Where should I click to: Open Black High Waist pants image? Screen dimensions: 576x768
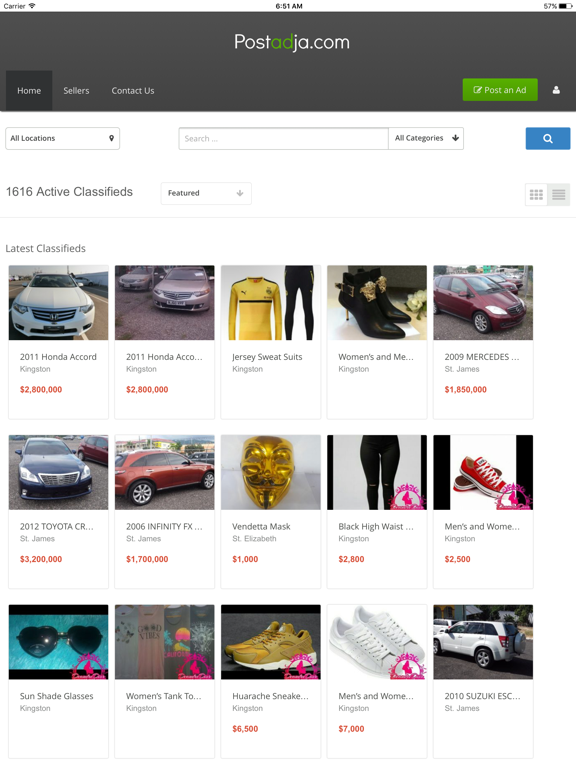coord(377,472)
